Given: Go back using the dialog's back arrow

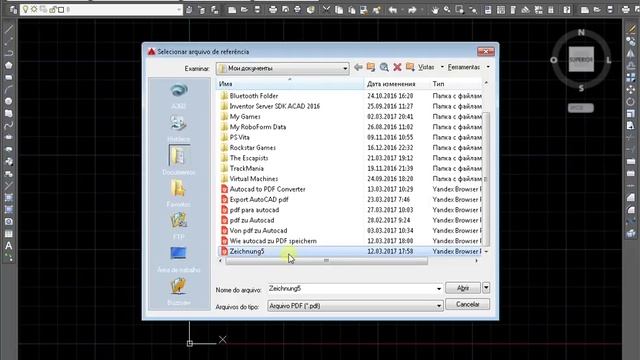Looking at the screenshot, I should tap(358, 67).
